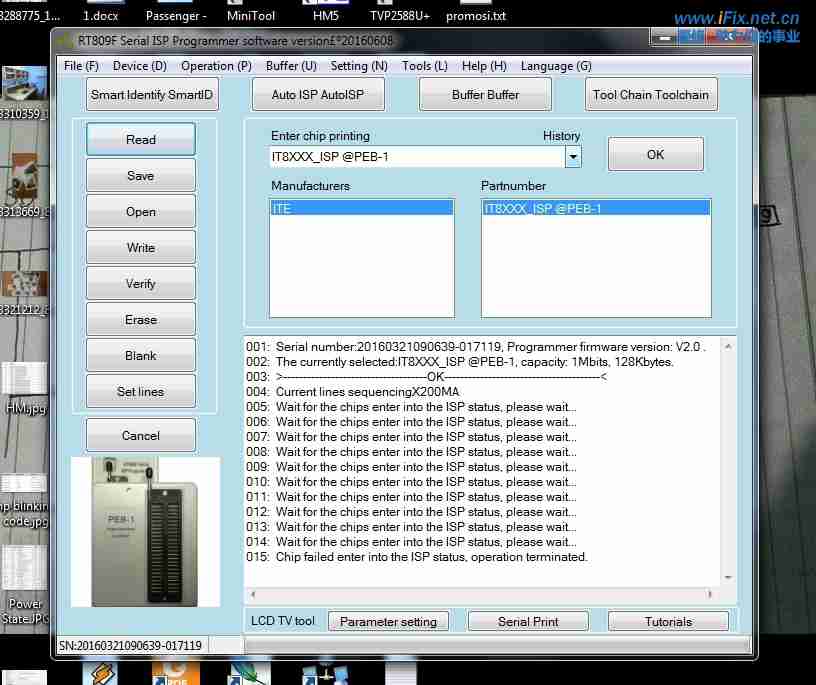
Task: Open the Tools menu
Action: tap(424, 66)
